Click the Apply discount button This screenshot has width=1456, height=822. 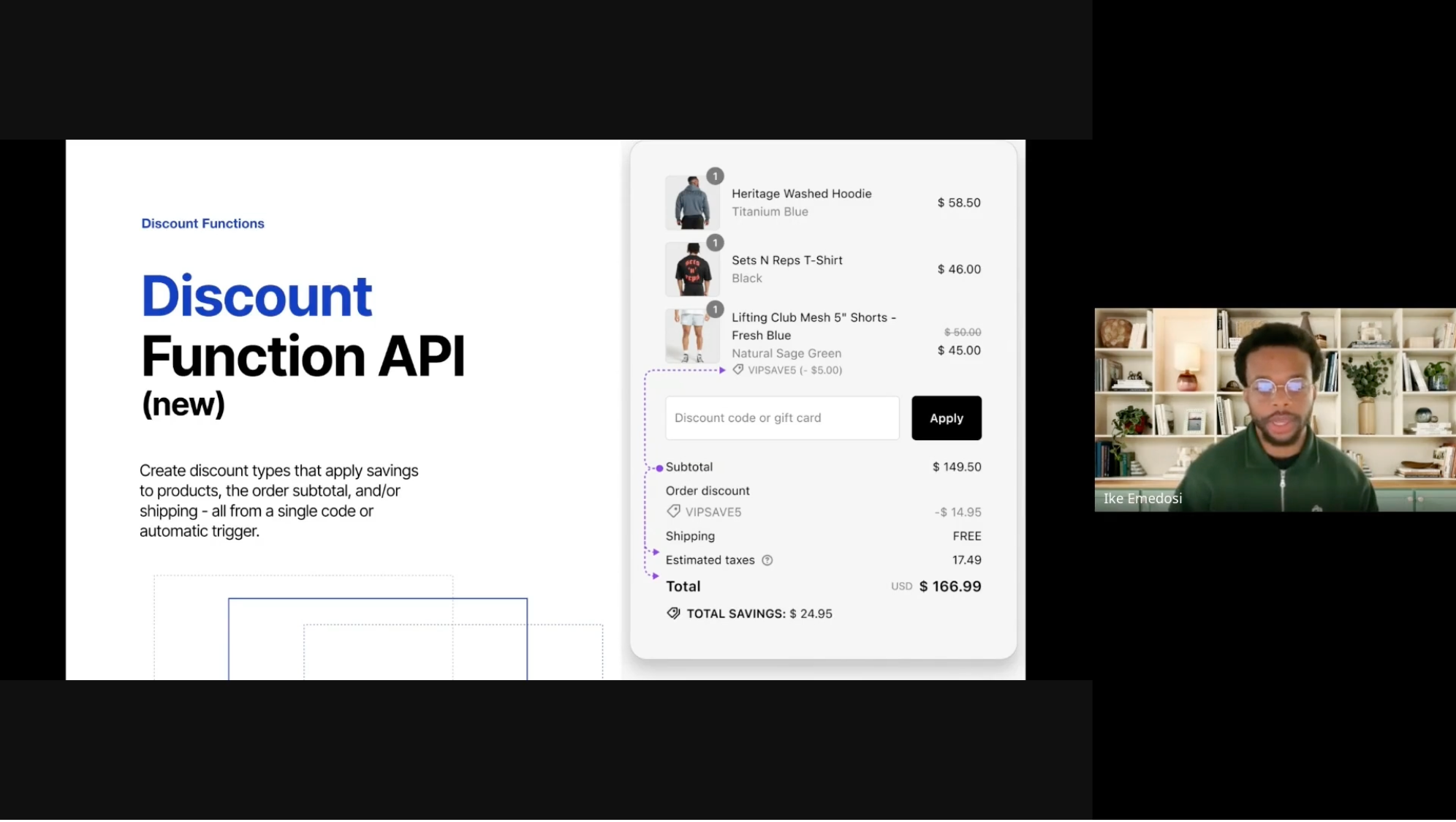pos(946,418)
